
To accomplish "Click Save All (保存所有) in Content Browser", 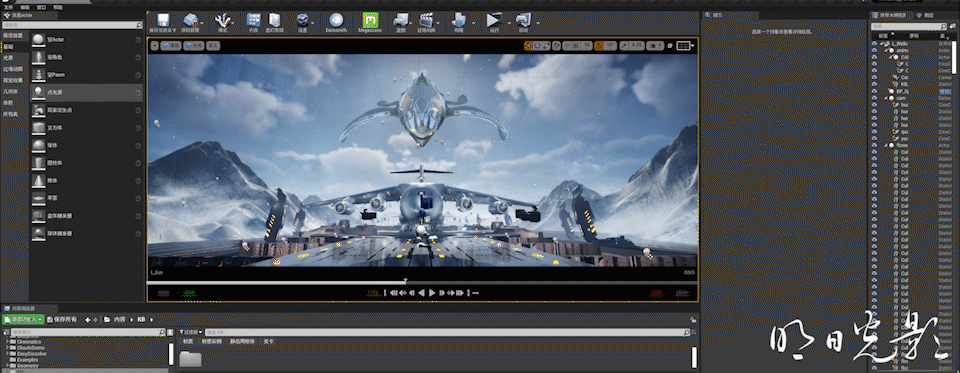I will 62,320.
